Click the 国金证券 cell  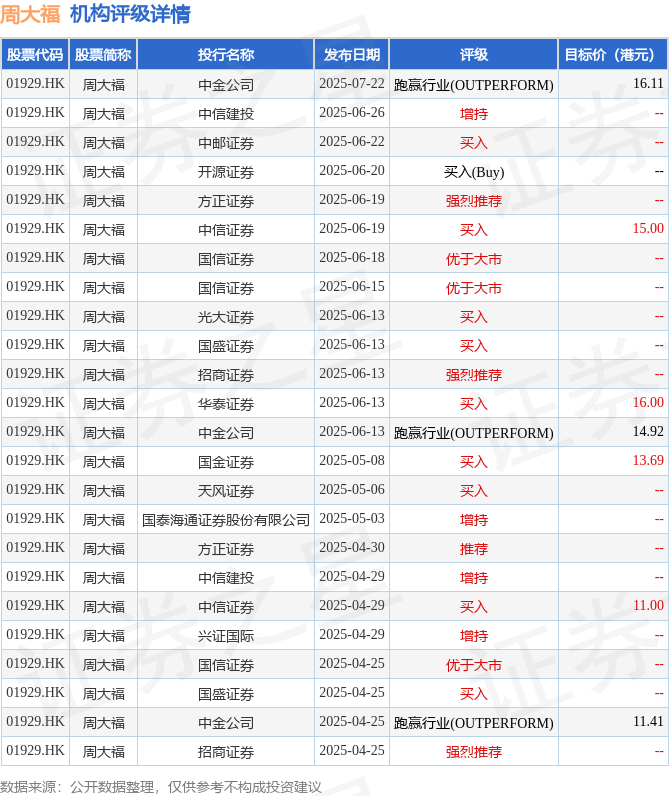point(226,462)
